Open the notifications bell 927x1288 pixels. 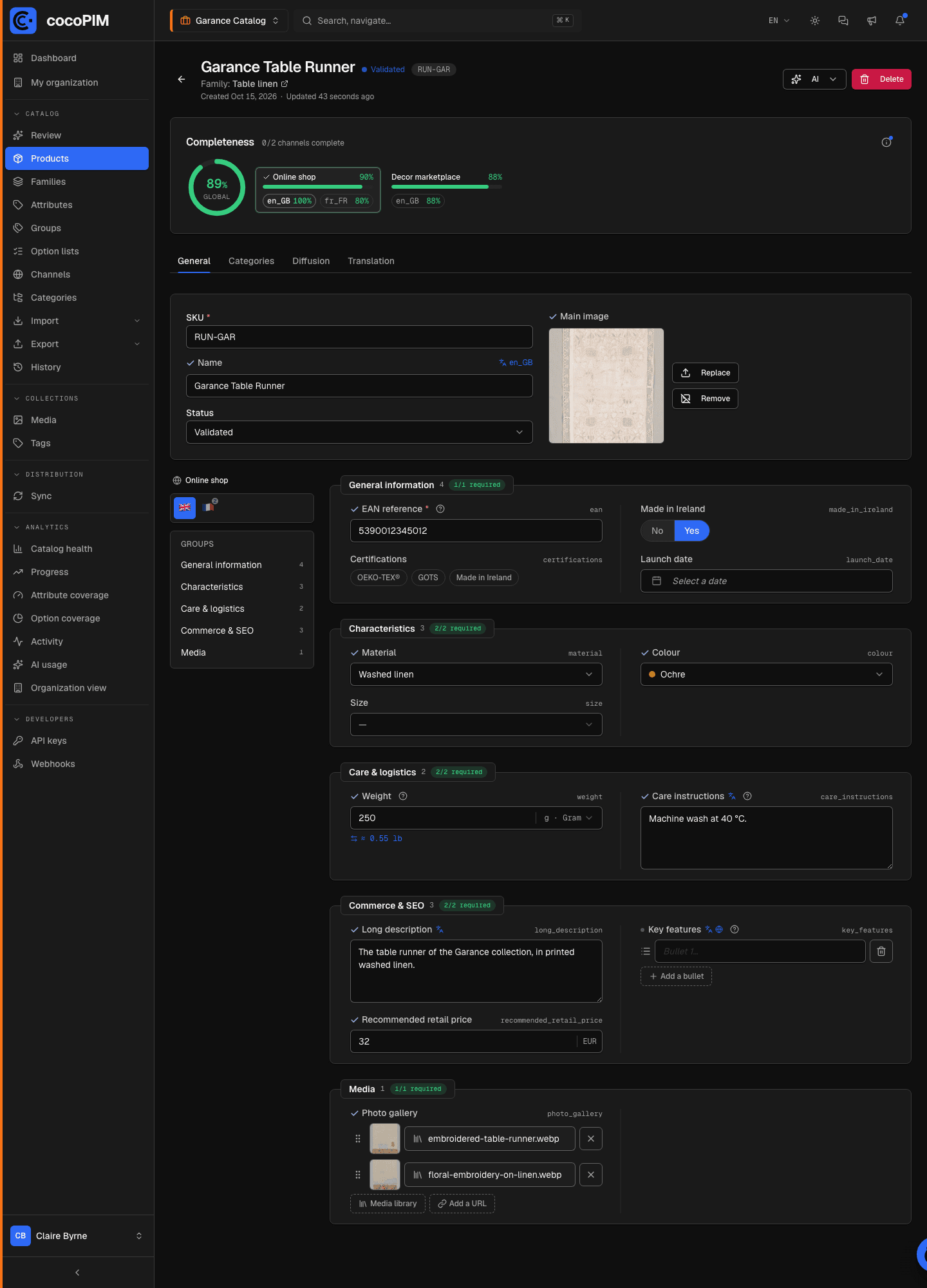(x=900, y=21)
